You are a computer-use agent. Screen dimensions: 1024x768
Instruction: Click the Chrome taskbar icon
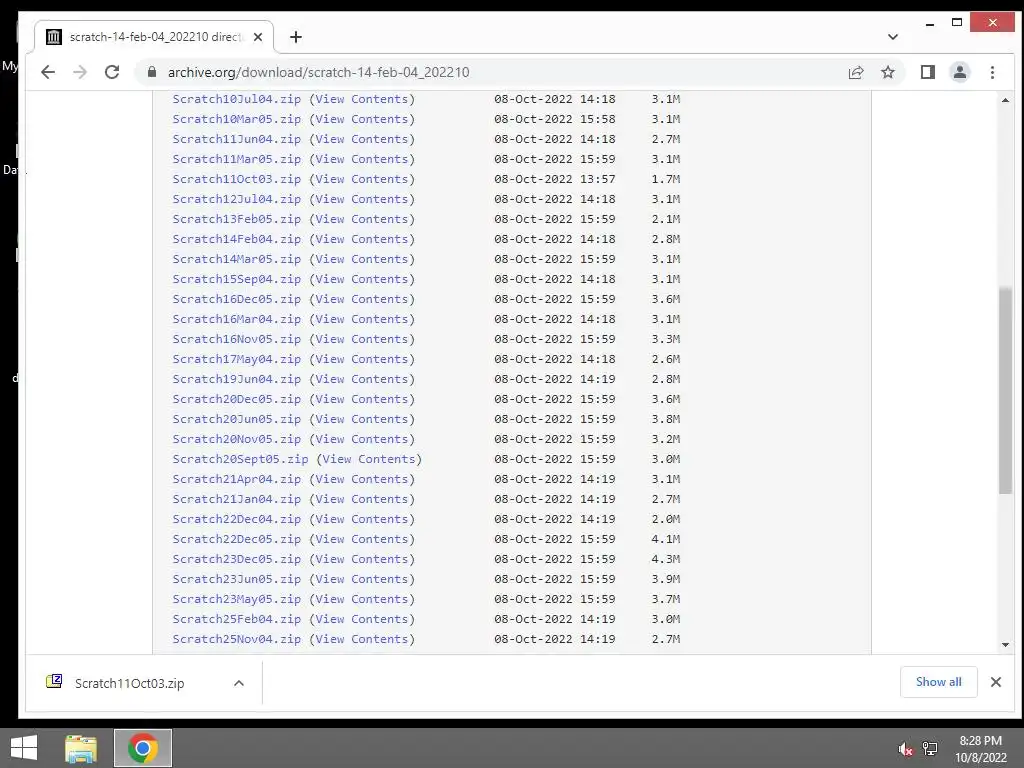click(143, 748)
